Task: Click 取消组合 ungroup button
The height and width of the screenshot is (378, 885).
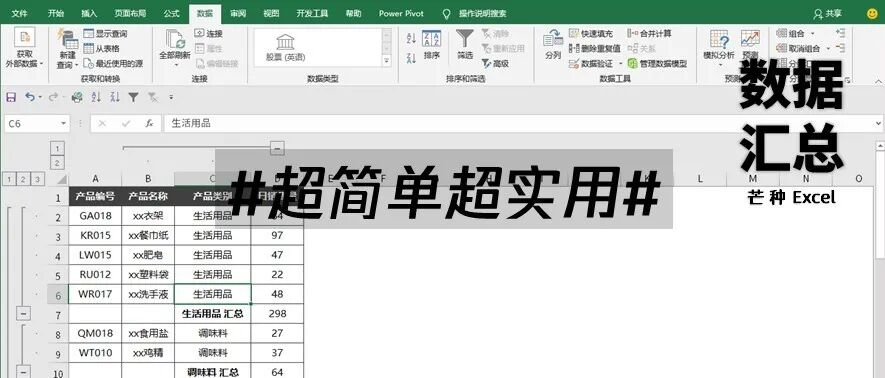Action: tap(798, 49)
